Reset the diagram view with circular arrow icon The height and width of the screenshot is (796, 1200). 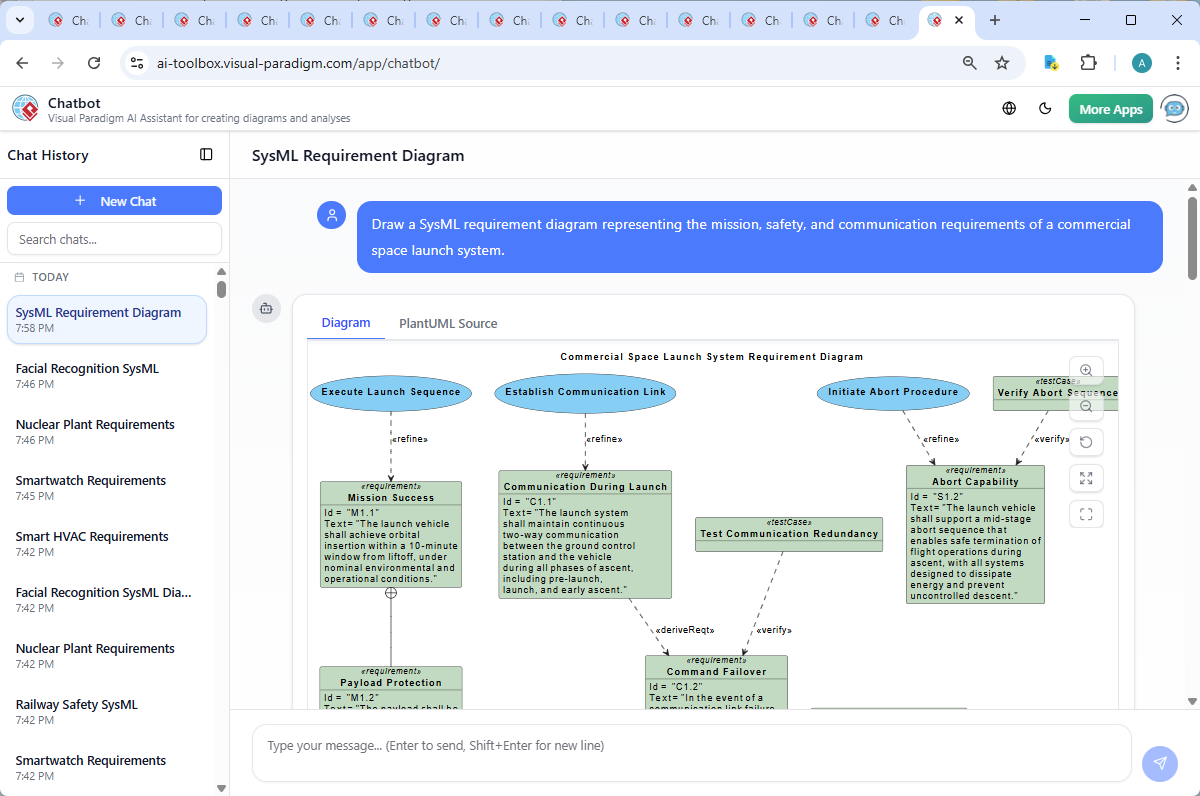click(1086, 442)
